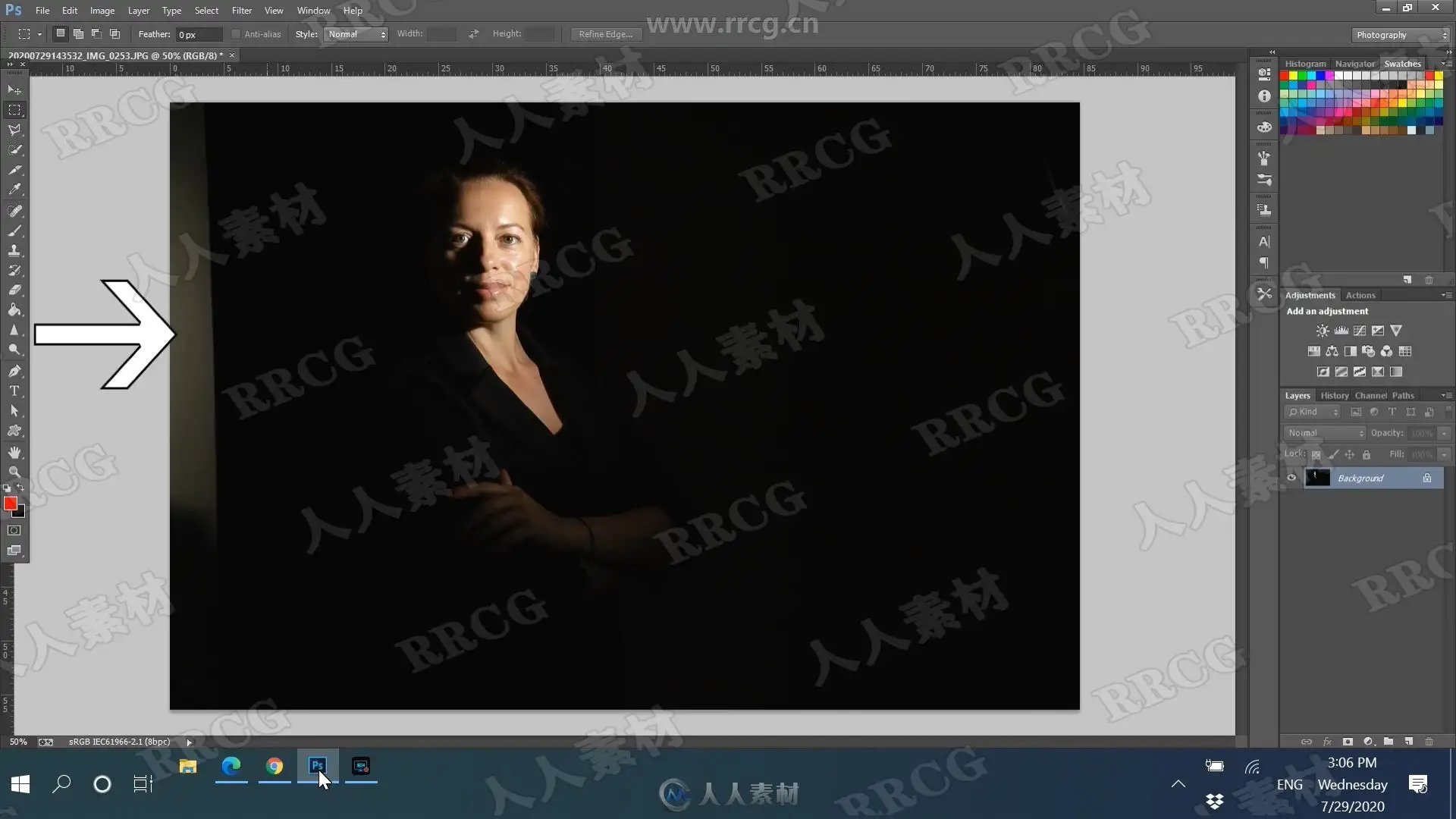Toggle Quick Mask mode

point(14,531)
